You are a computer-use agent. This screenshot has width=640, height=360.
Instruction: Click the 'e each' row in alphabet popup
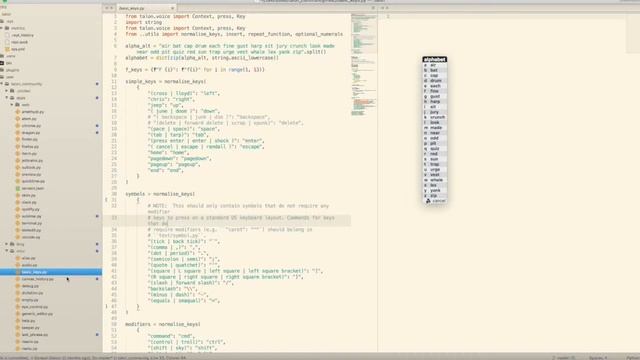[435, 86]
